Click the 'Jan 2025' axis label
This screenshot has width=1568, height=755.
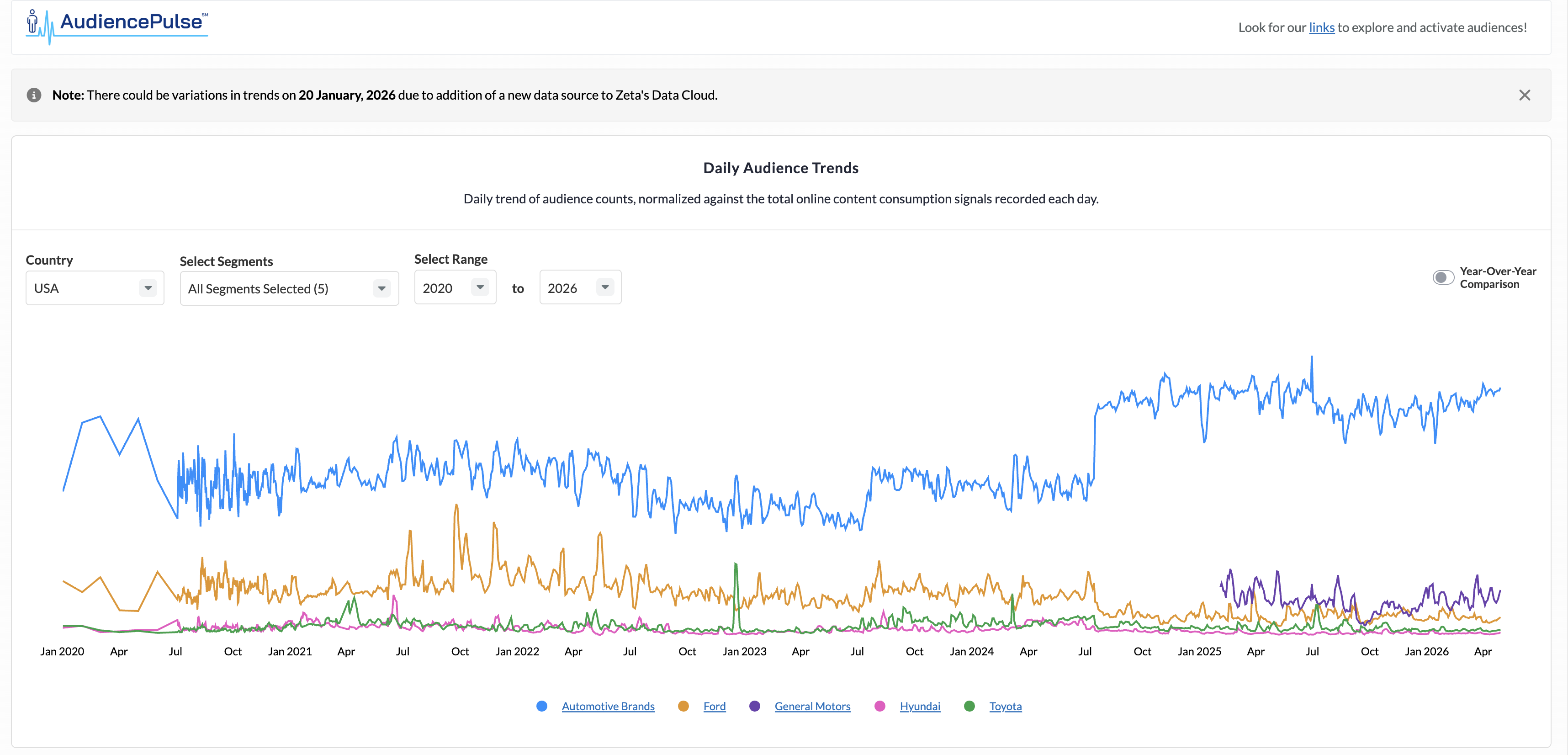pos(1199,652)
